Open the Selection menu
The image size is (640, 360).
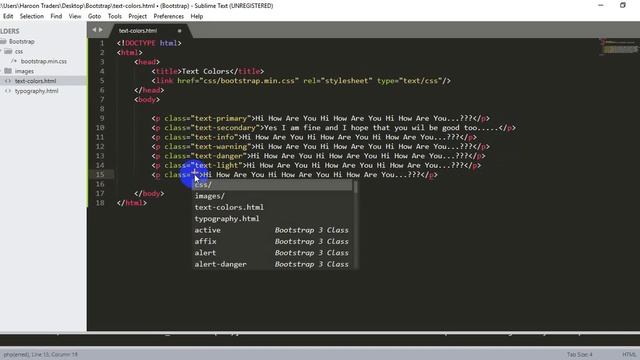pyautogui.click(x=31, y=16)
